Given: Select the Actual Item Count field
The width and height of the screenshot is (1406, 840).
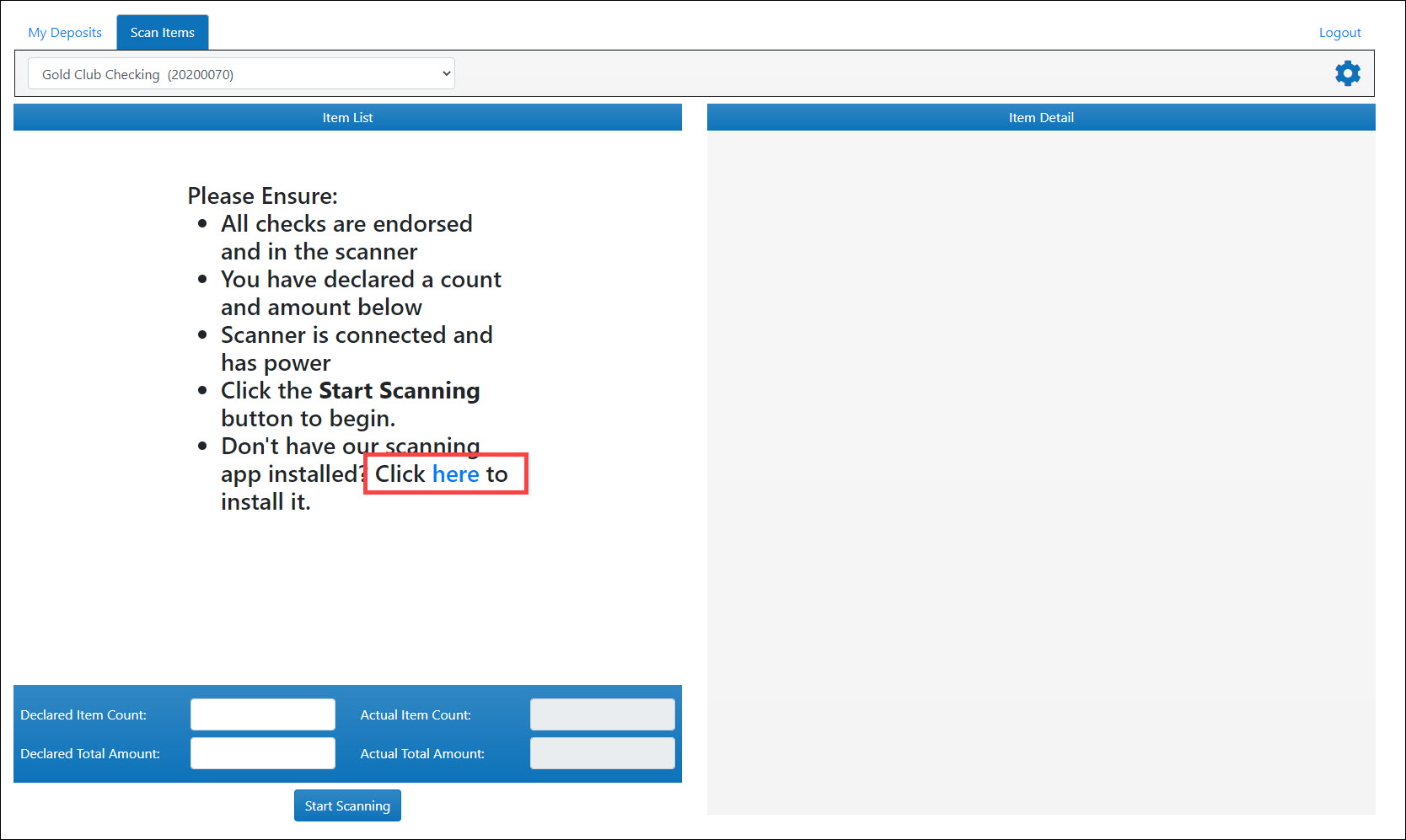Looking at the screenshot, I should pos(602,714).
